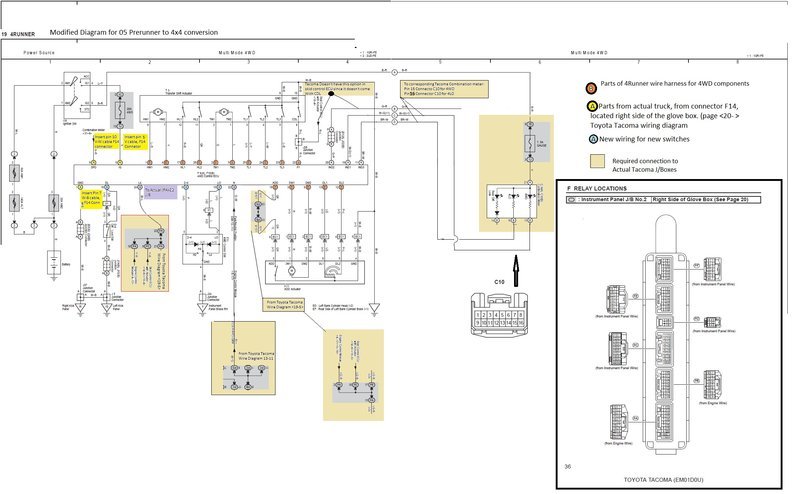The height and width of the screenshot is (494, 798).
Task: Click the Right Kick Panel ground symbol
Action: [x=80, y=308]
